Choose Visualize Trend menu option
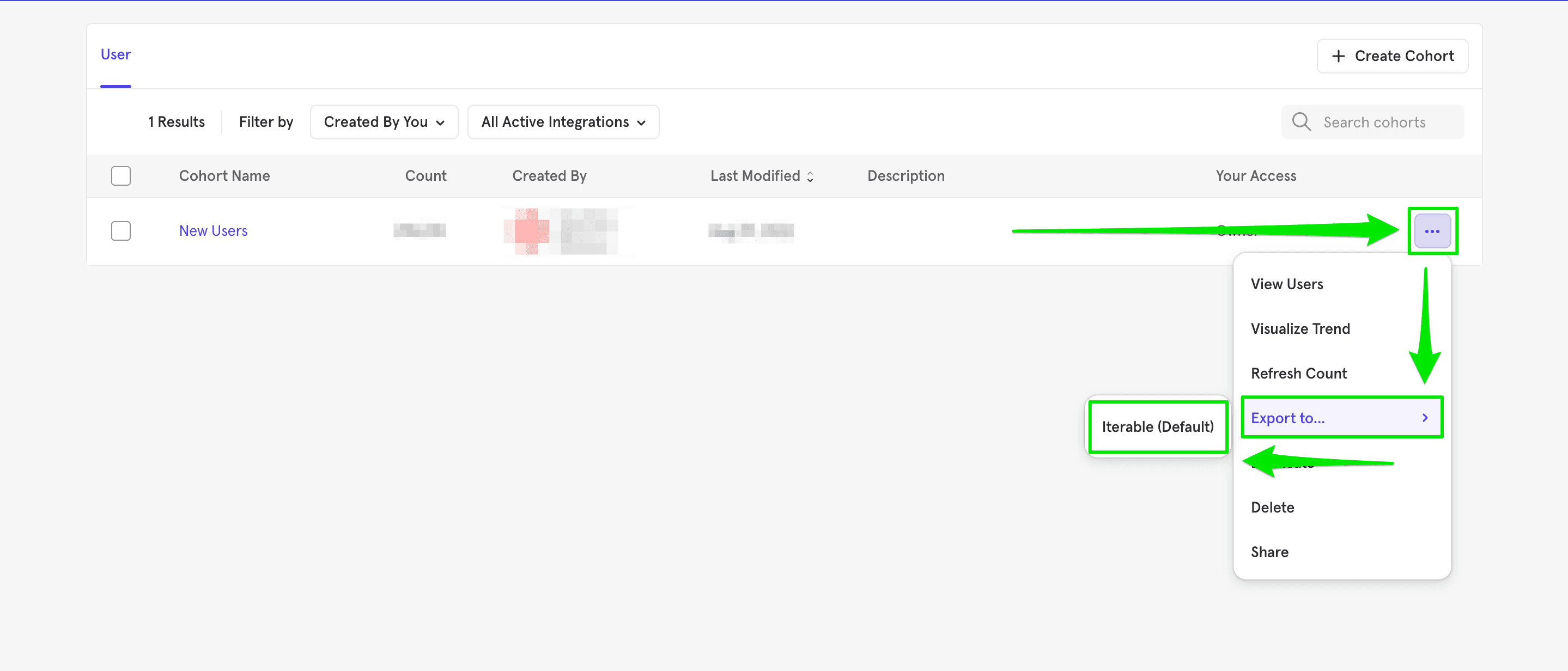Screen dimensions: 1568x671 pyautogui.click(x=1300, y=328)
